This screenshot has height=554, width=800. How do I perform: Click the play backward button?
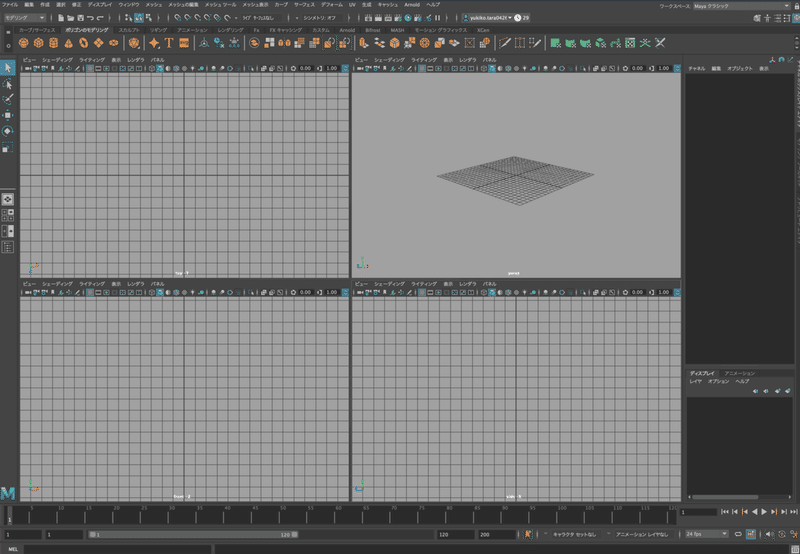point(754,512)
